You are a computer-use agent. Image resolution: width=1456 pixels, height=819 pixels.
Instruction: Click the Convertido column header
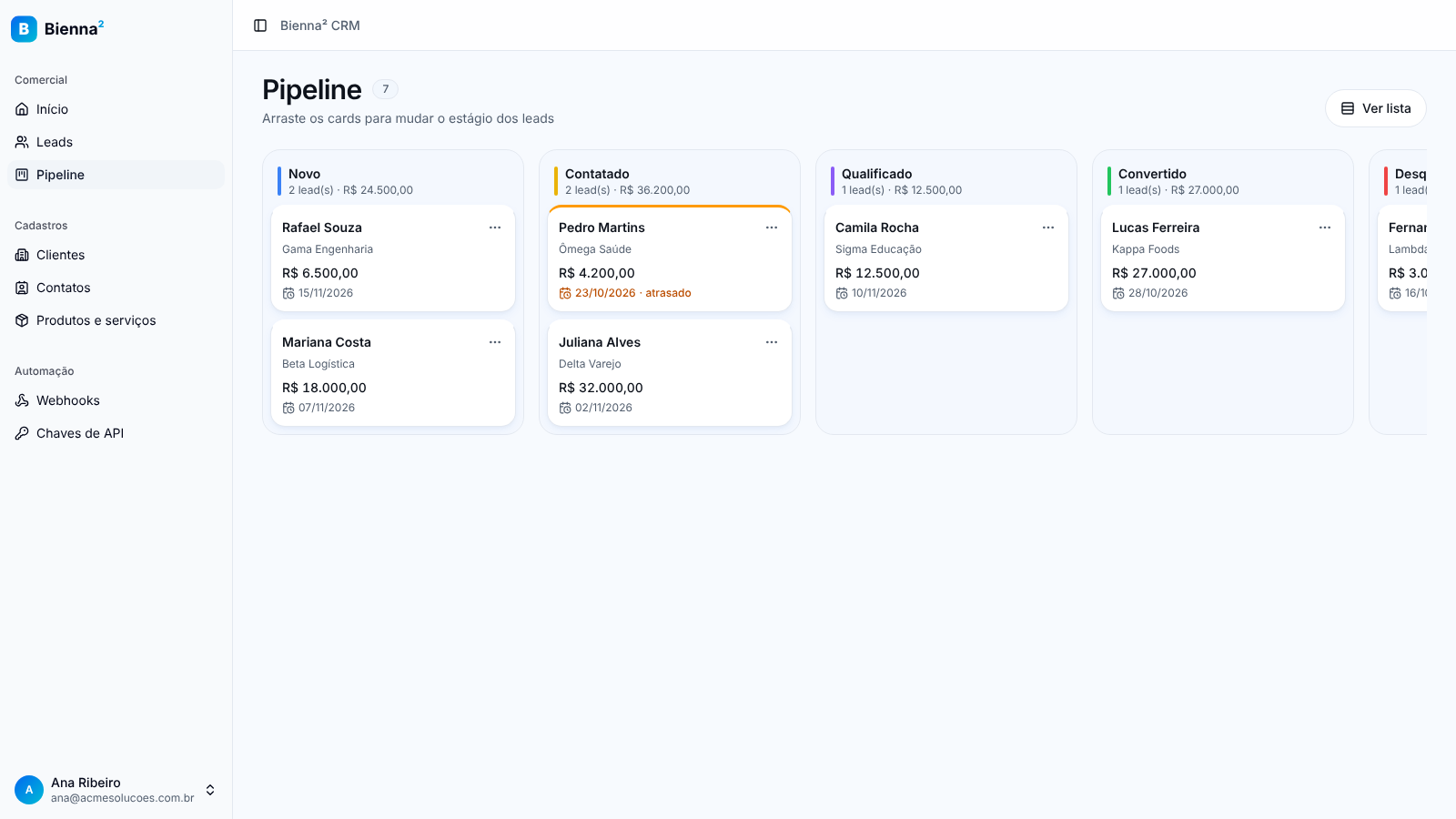(x=1152, y=174)
